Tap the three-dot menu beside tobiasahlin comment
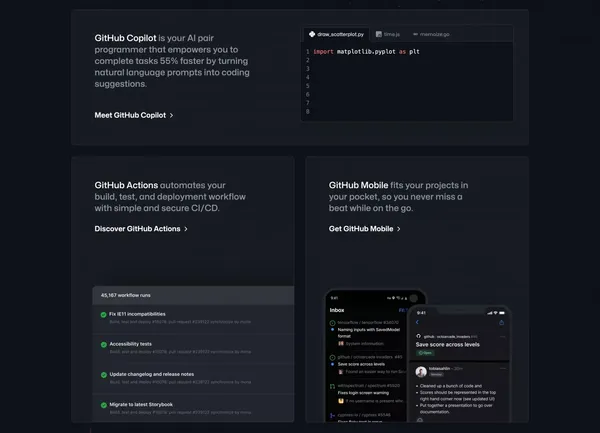This screenshot has width=600, height=433. coord(503,368)
